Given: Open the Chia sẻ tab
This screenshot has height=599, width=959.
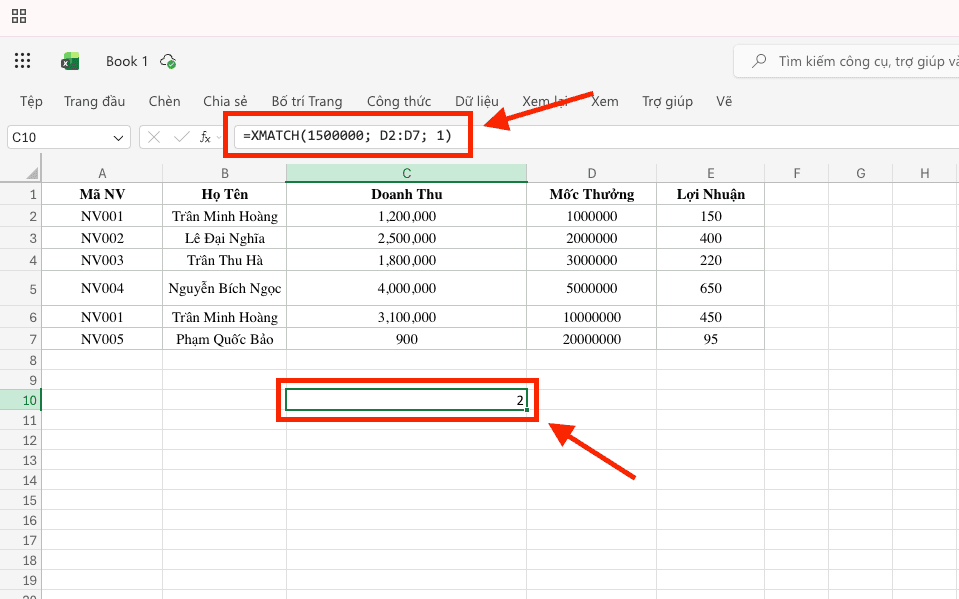Looking at the screenshot, I should (x=225, y=101).
